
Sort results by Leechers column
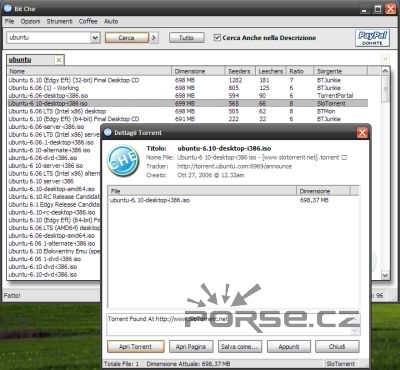click(x=271, y=71)
